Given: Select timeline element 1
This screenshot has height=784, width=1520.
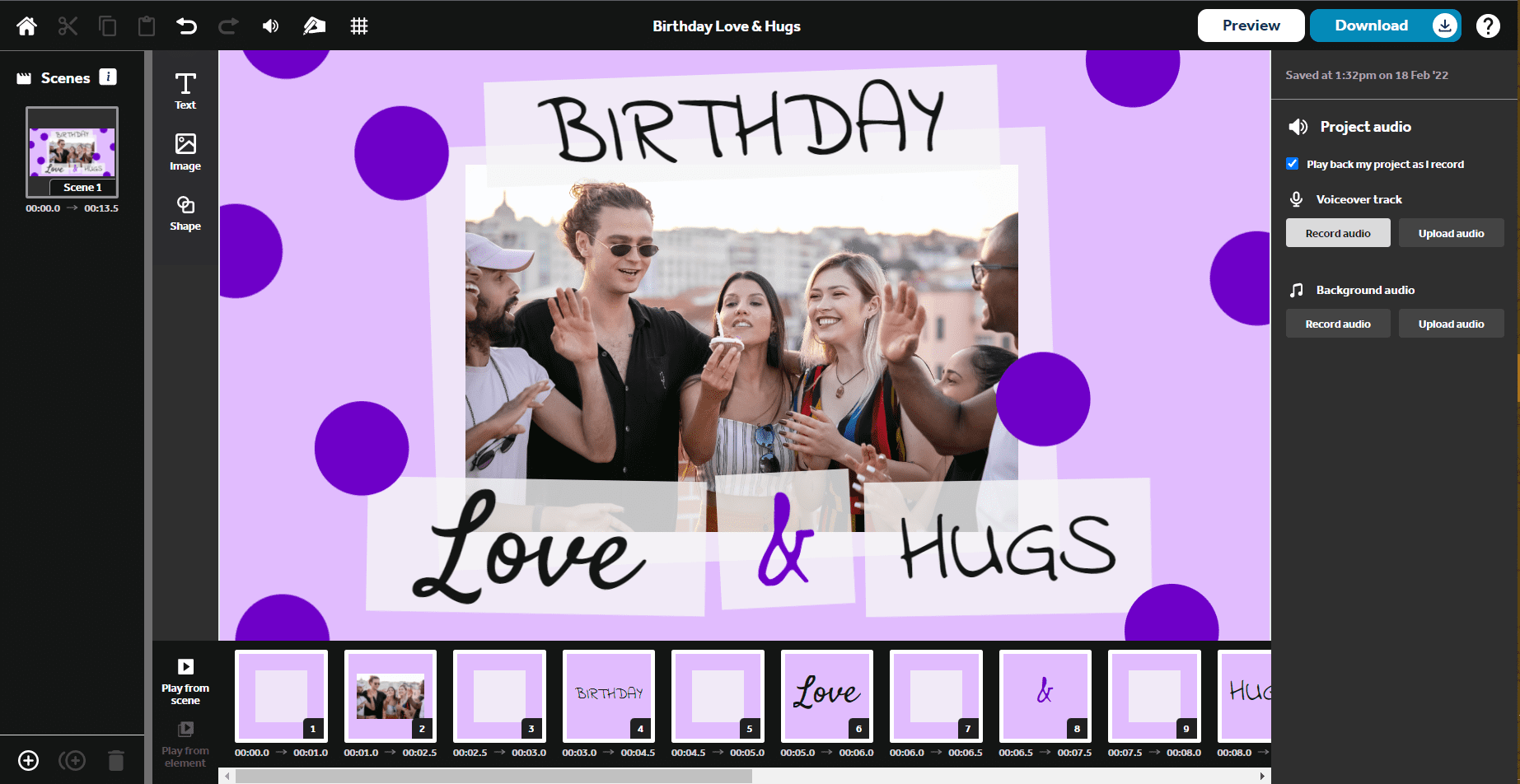Looking at the screenshot, I should [281, 696].
